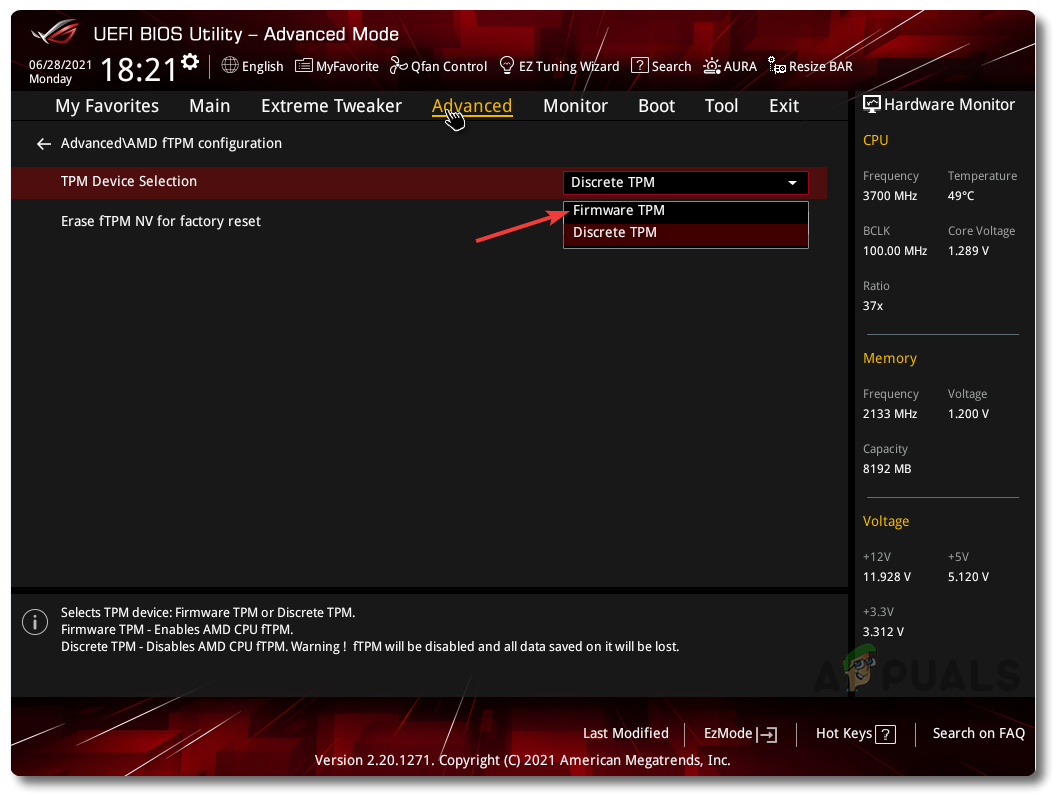Click the version 2.20.1271 copyright text

pyautogui.click(x=522, y=760)
